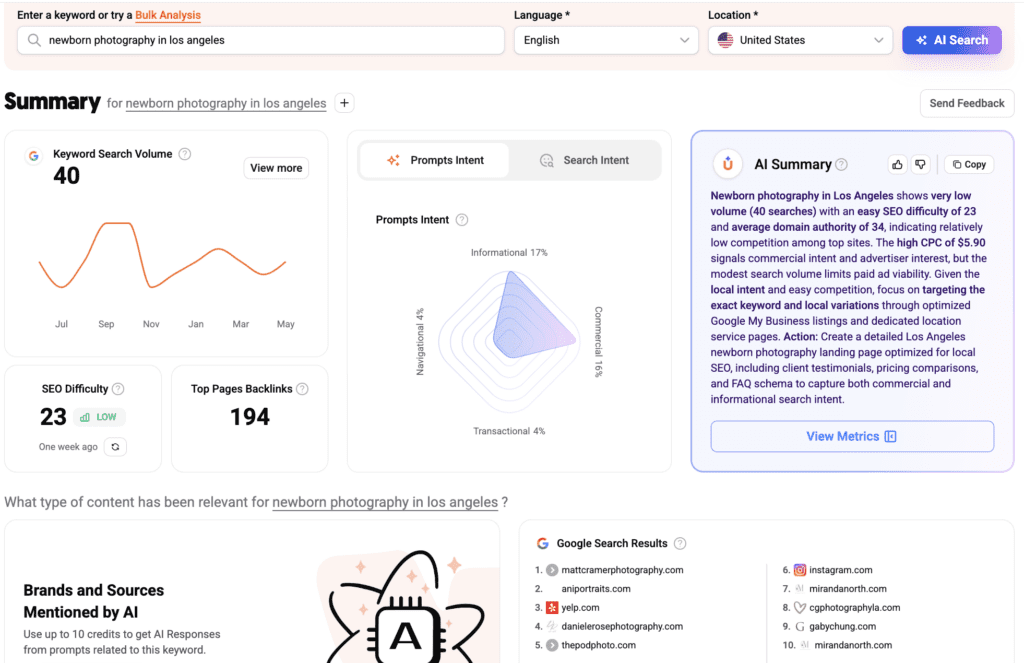Click the Navigational 4% label
The image size is (1024, 663).
(x=420, y=342)
